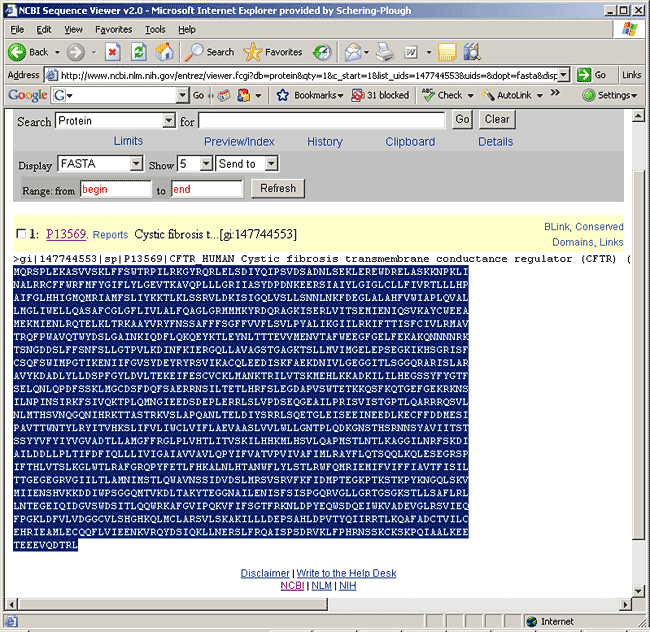Click the vertical scrollbar up arrow
Screen dimensions: 650x632
[x=638, y=116]
